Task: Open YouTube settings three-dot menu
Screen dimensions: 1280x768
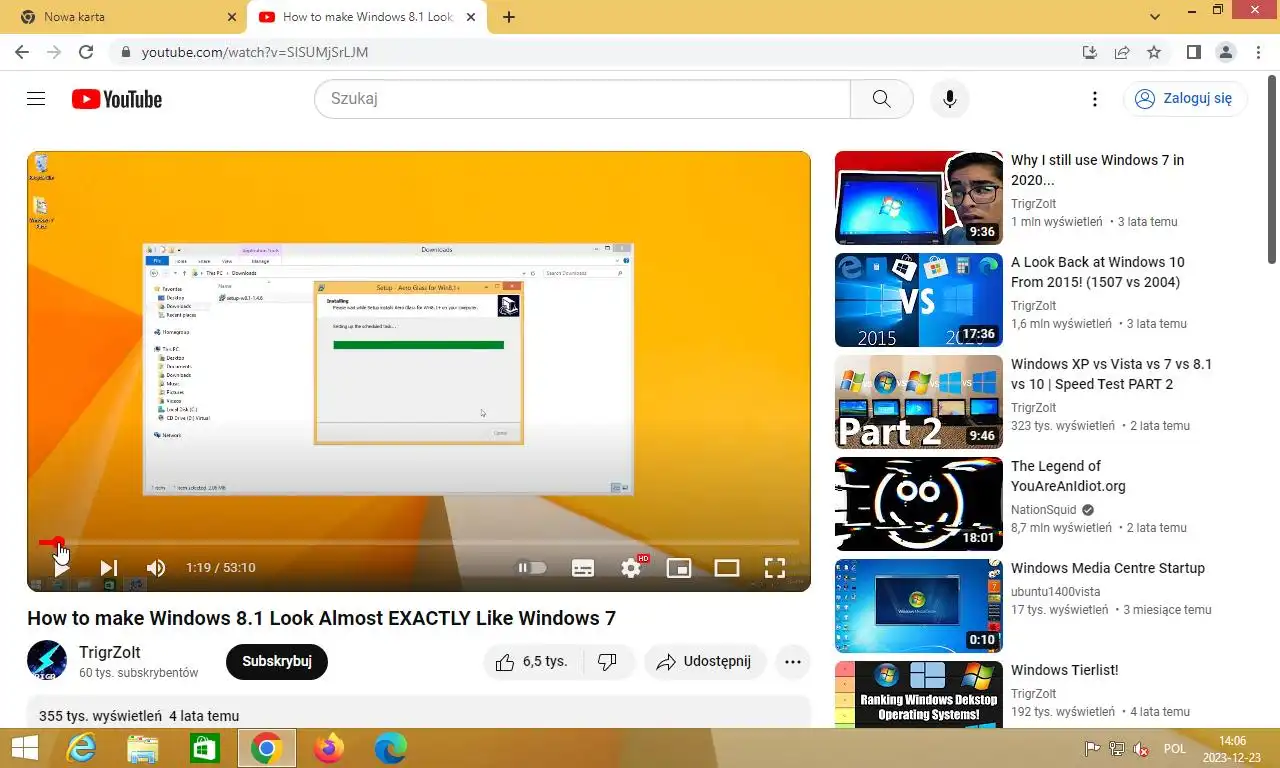Action: click(1095, 99)
